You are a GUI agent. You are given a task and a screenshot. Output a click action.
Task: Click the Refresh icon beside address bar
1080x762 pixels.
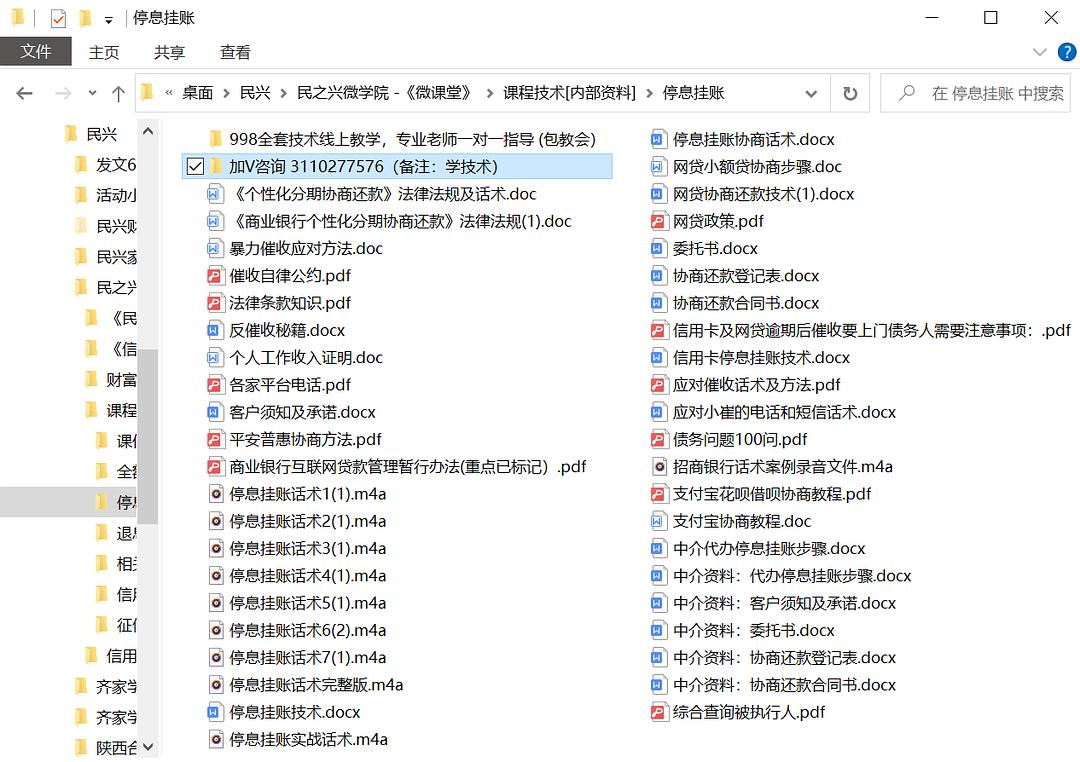coord(849,92)
